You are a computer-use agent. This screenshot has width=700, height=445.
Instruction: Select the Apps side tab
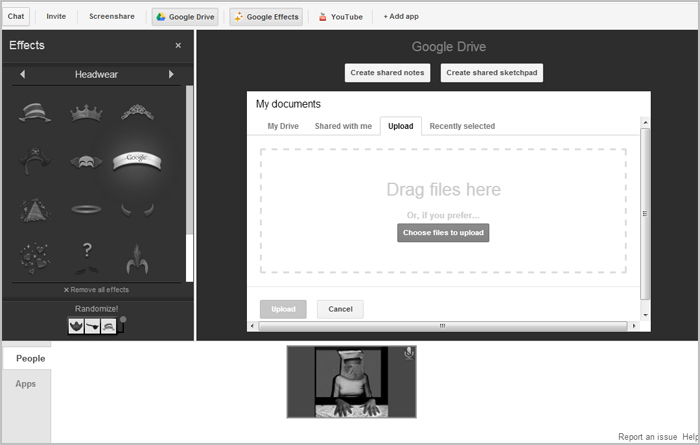pos(26,384)
